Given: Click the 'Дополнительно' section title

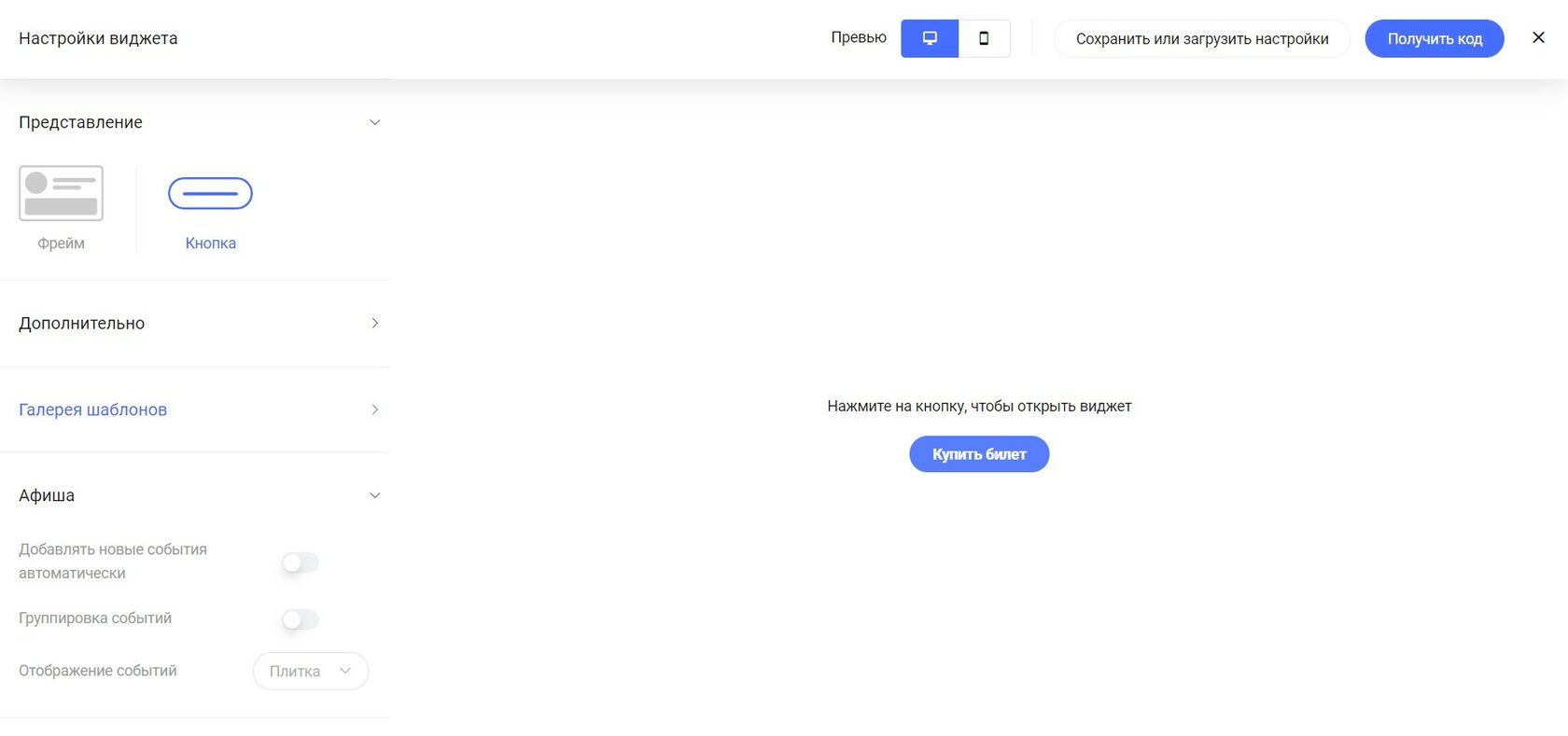Looking at the screenshot, I should coord(81,323).
